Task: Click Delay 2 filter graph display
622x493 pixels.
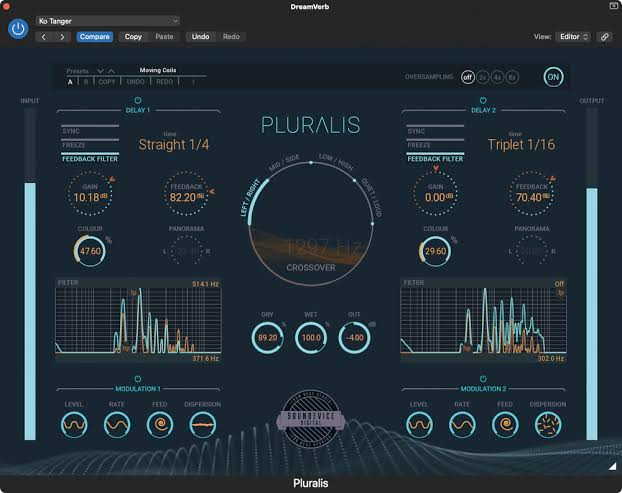Action: point(484,320)
